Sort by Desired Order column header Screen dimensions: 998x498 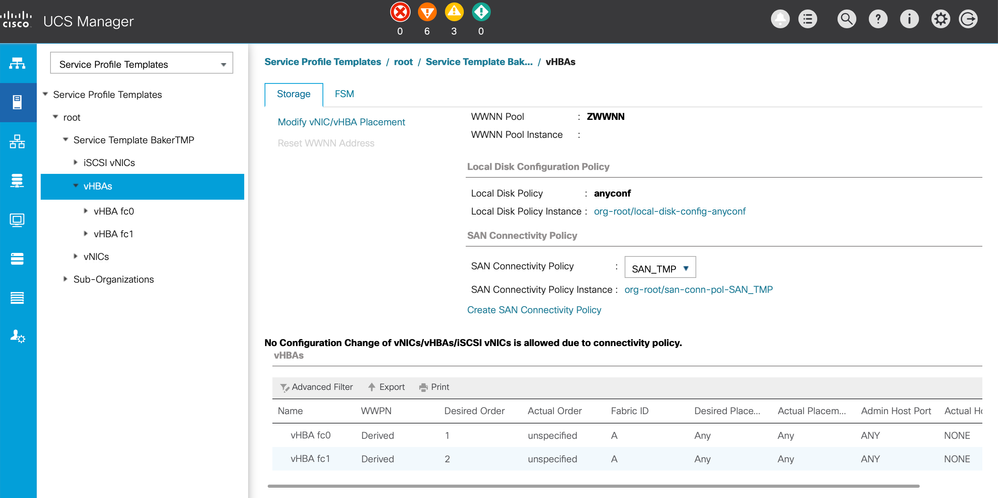pyautogui.click(x=474, y=411)
